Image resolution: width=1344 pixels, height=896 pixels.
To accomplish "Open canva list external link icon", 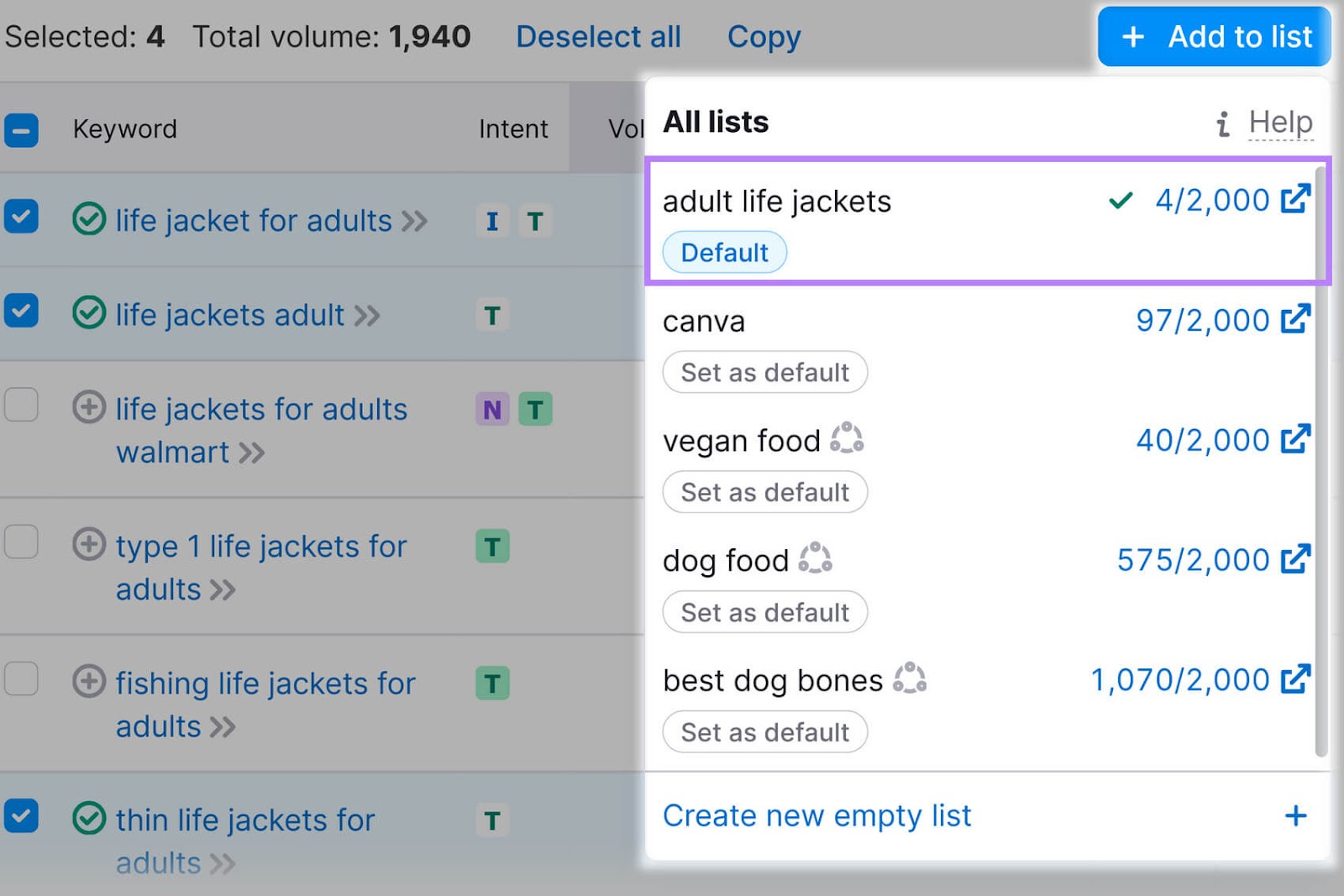I will click(x=1295, y=319).
